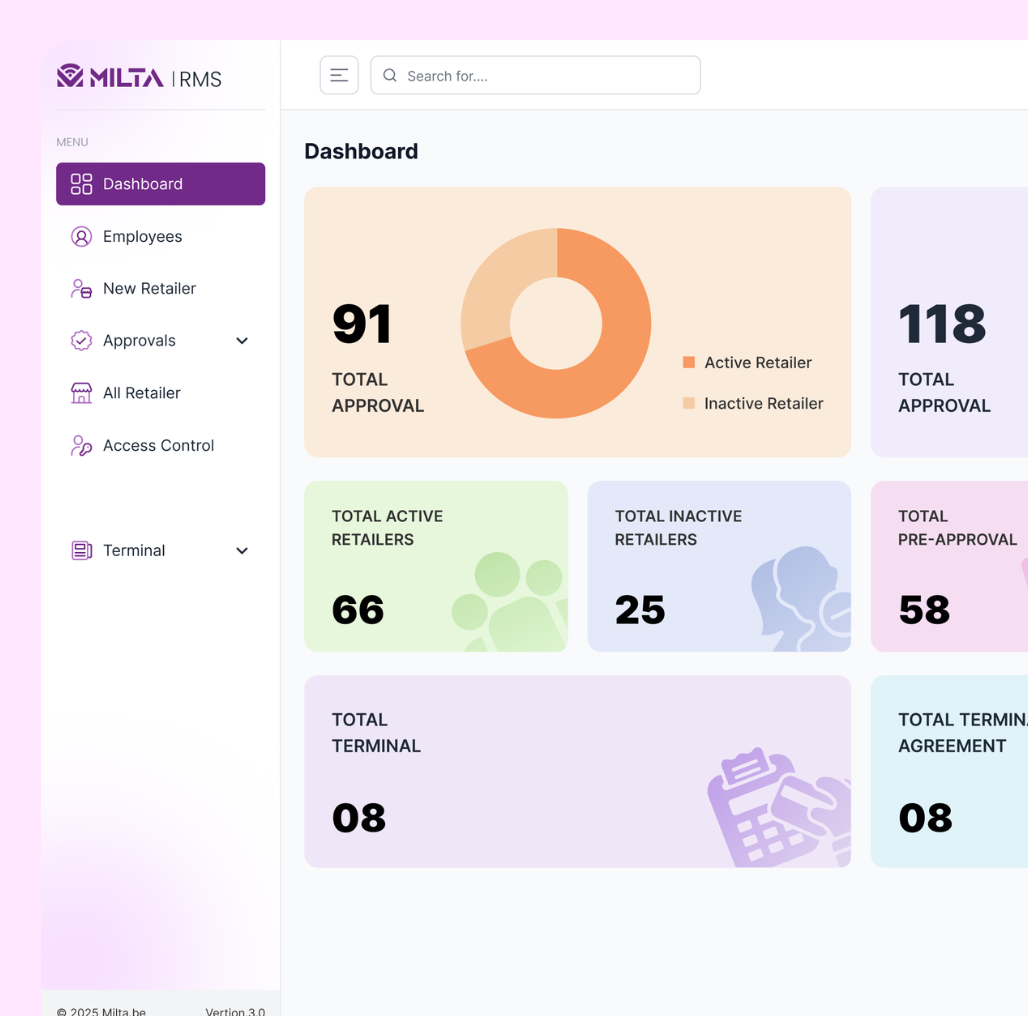Select the 'Inactive Retailer' legend label
The height and width of the screenshot is (1016, 1028).
[764, 403]
